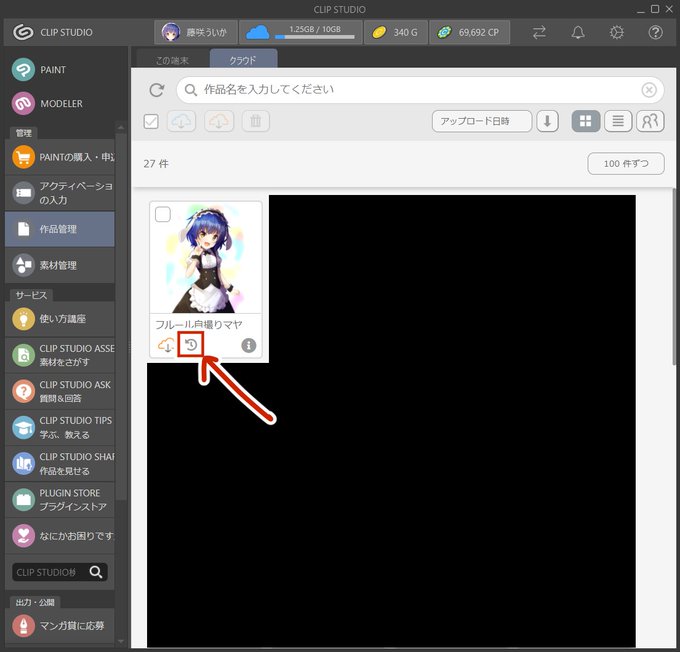Screen dimensions: 680x652
Task: Toggle the select-all checkbox
Action: 151,121
